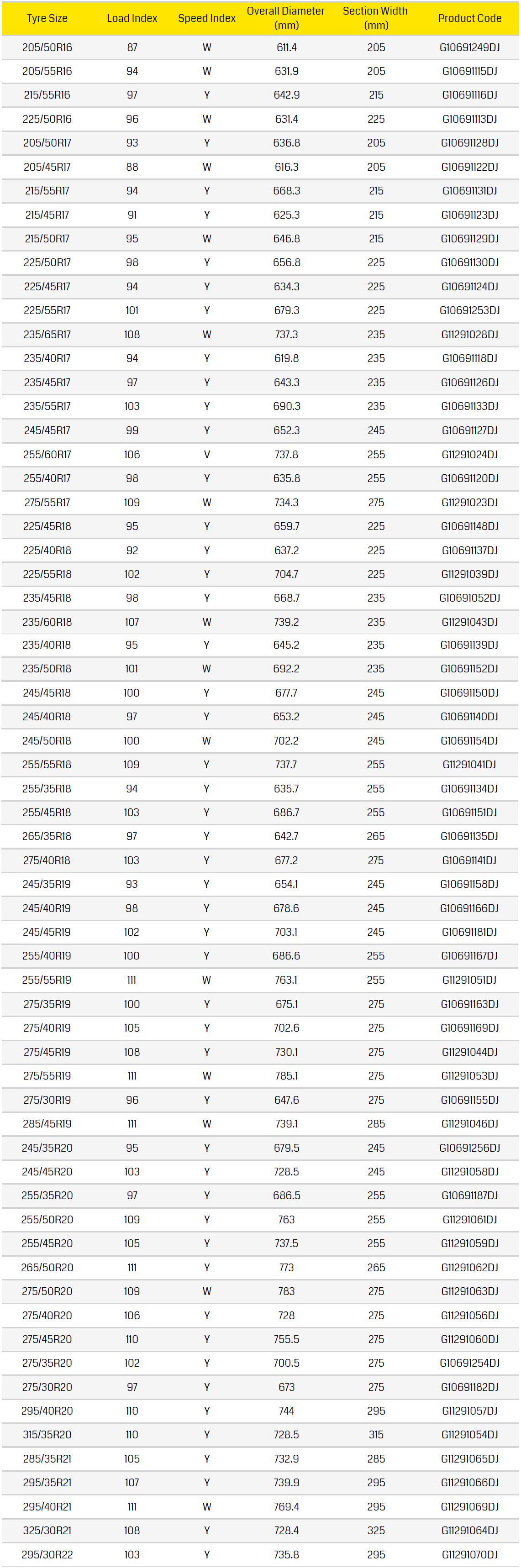Click product code G10691052DJ
Image resolution: width=521 pixels, height=1568 pixels.
tap(469, 598)
